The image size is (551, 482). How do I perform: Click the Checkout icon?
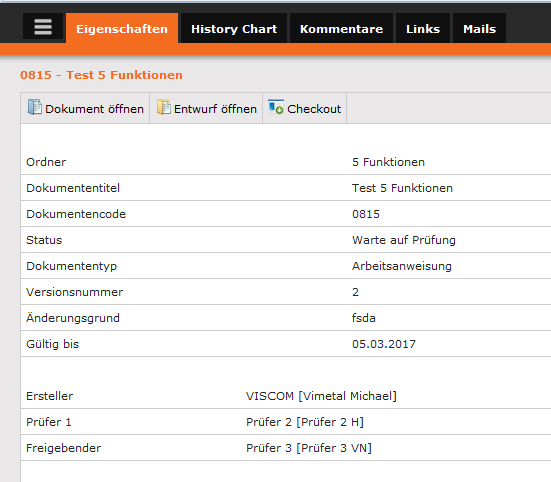point(276,107)
